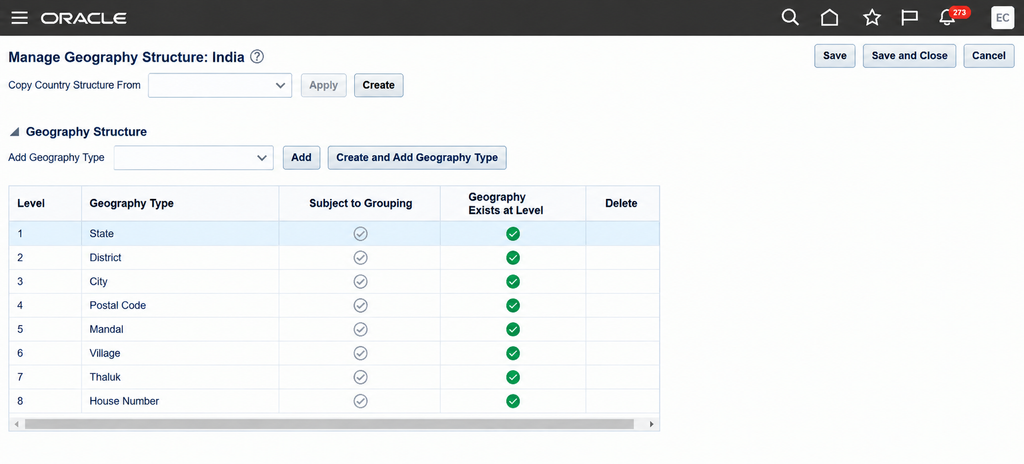1024x464 pixels.
Task: Open the EC user profile menu
Action: click(1002, 18)
